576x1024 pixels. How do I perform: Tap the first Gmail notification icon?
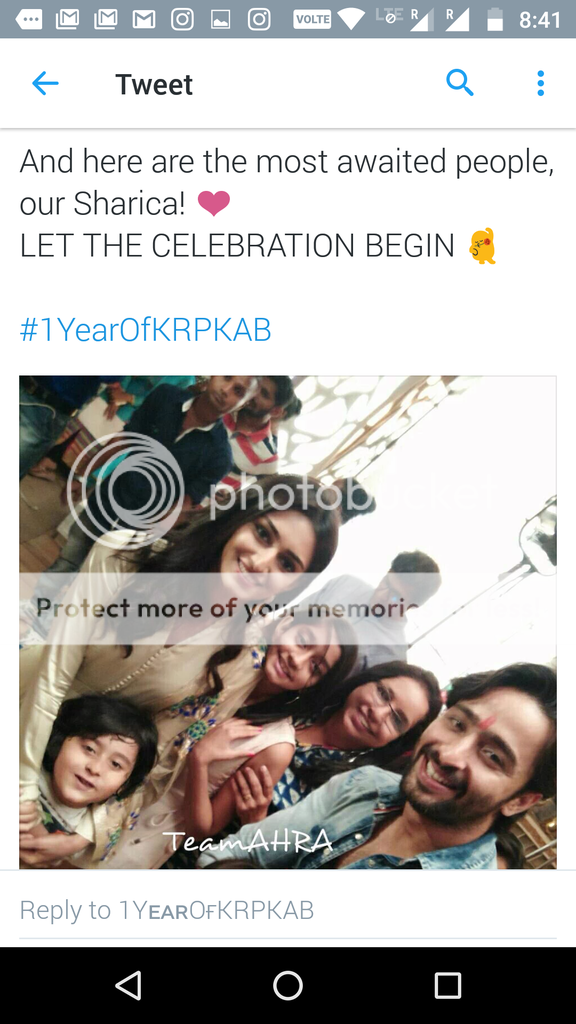tap(67, 20)
